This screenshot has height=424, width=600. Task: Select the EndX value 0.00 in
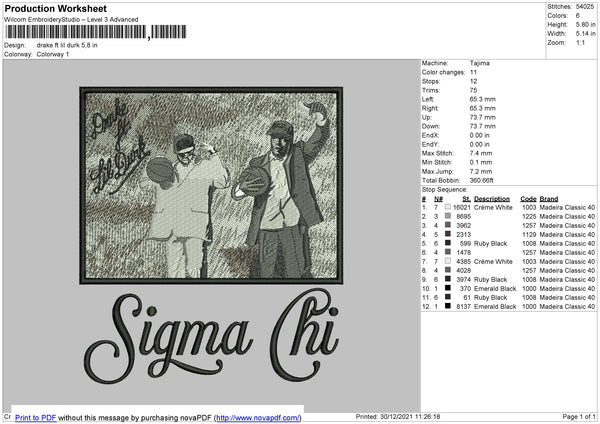479,135
